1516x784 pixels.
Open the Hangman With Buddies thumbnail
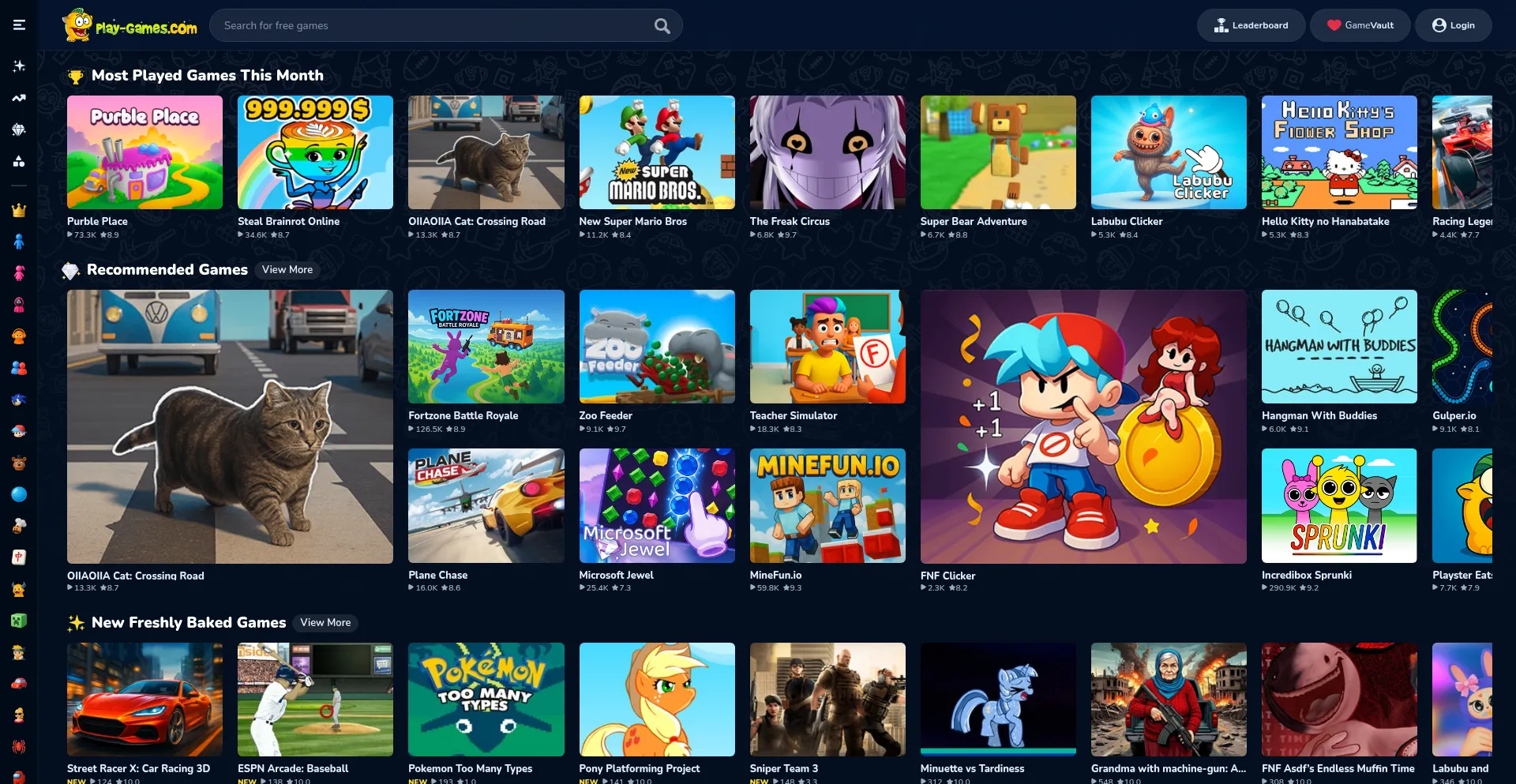(1339, 347)
